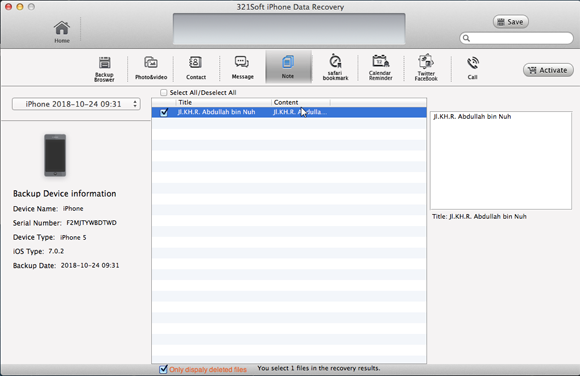
Task: Click the red close window button
Action: (x=9, y=7)
